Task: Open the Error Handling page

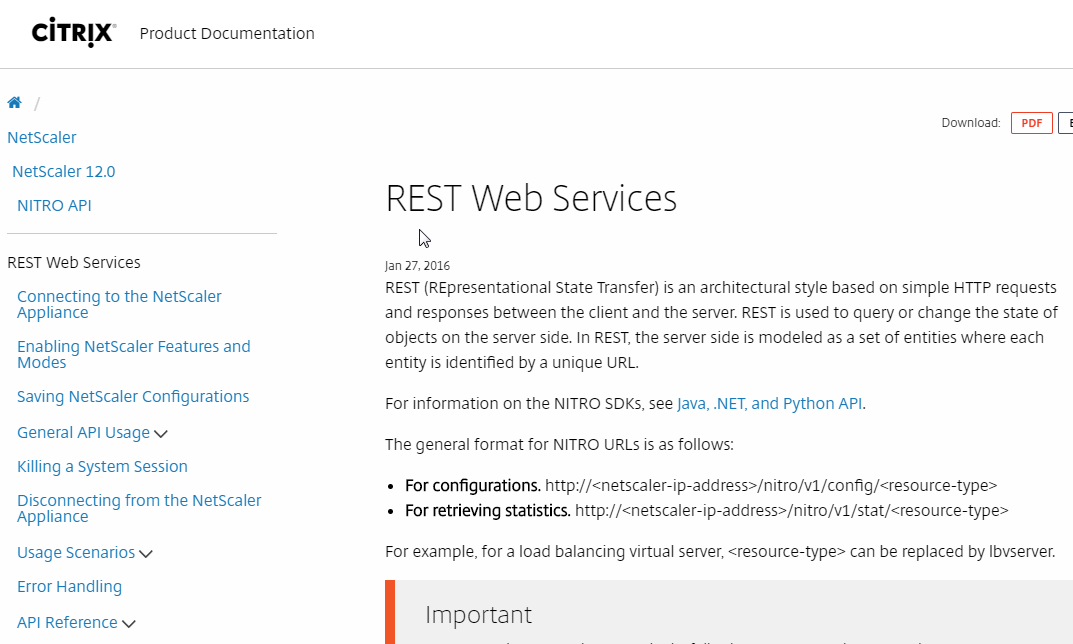Action: (x=69, y=587)
